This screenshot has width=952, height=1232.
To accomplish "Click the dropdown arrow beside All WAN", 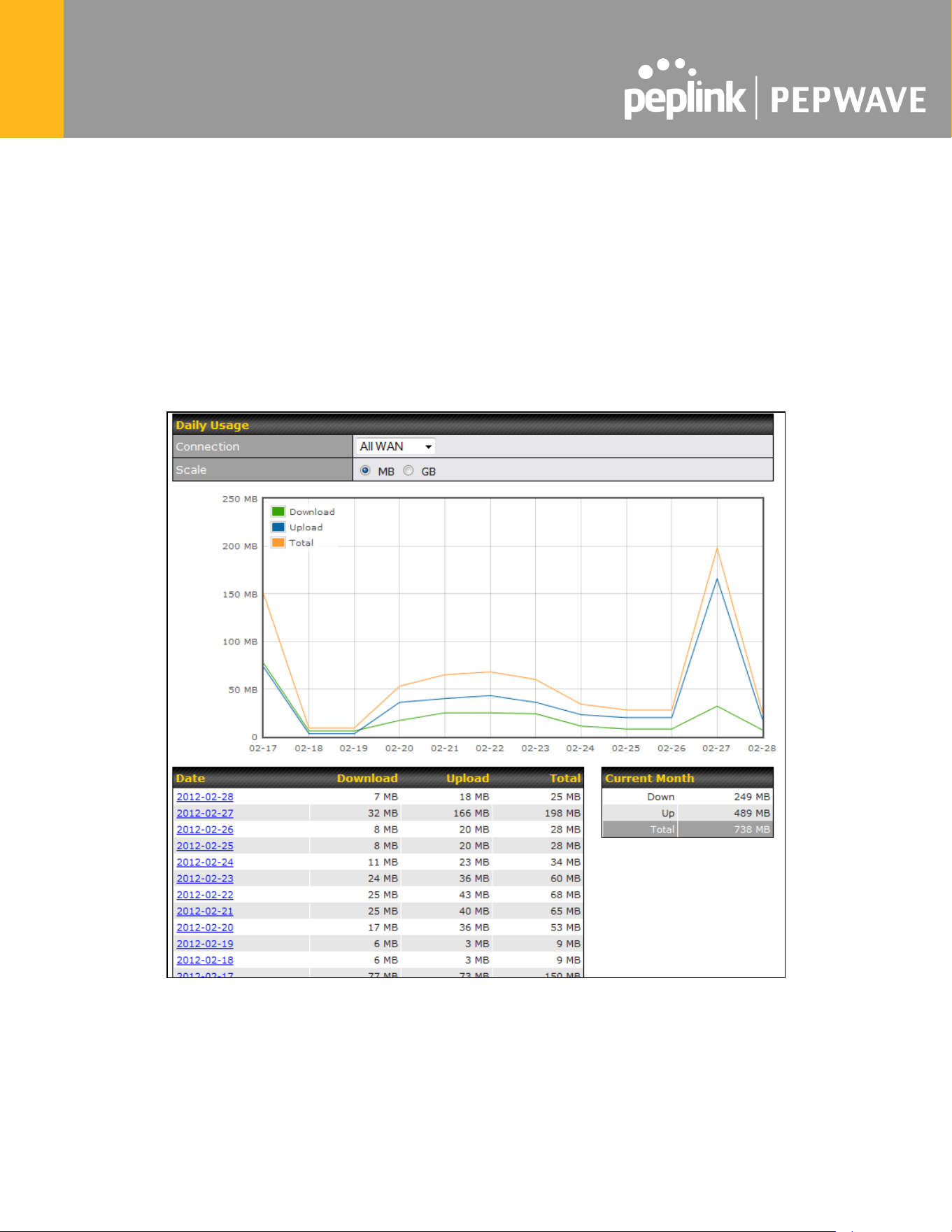I will (x=428, y=447).
